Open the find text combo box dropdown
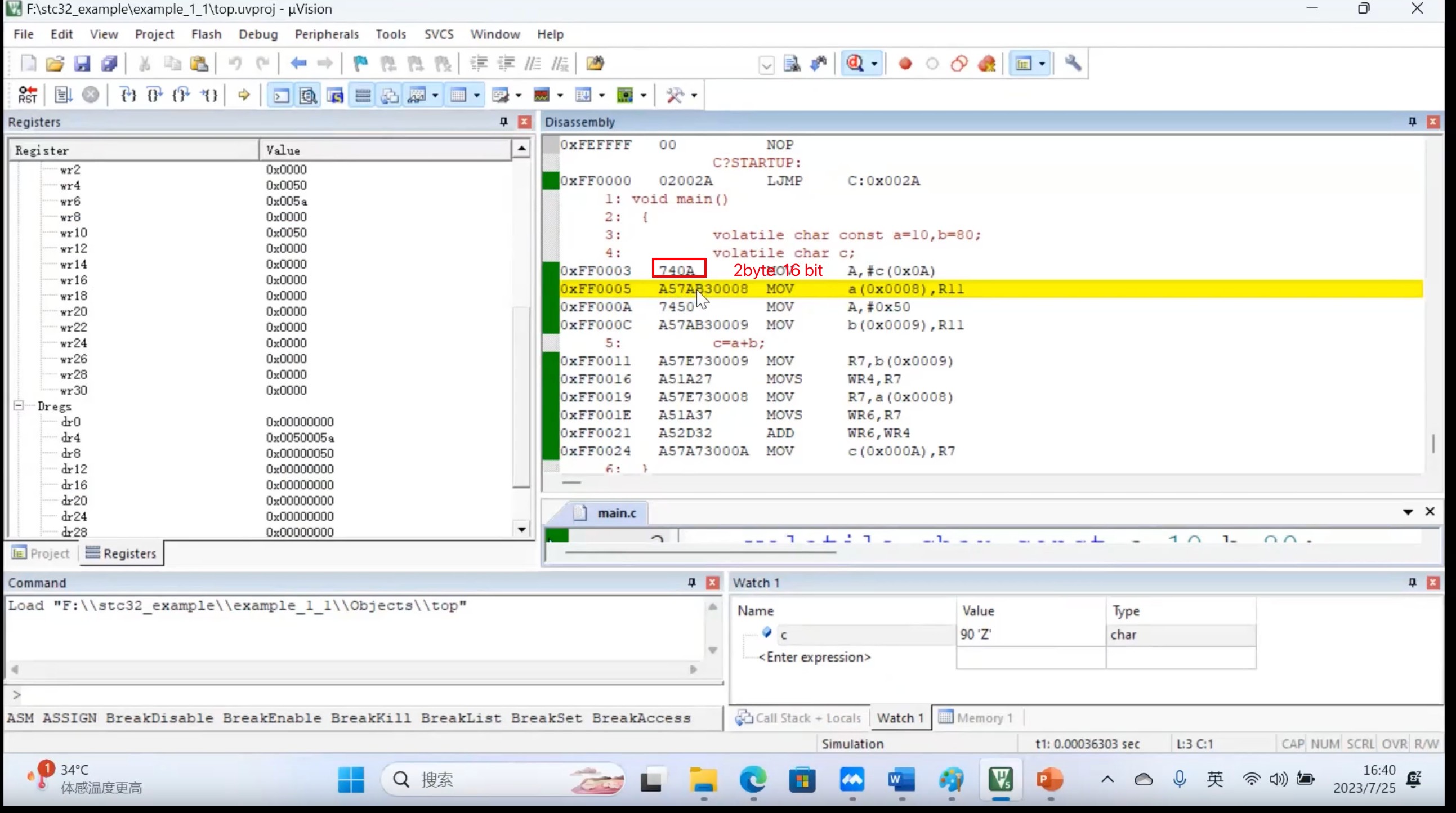 pyautogui.click(x=766, y=64)
